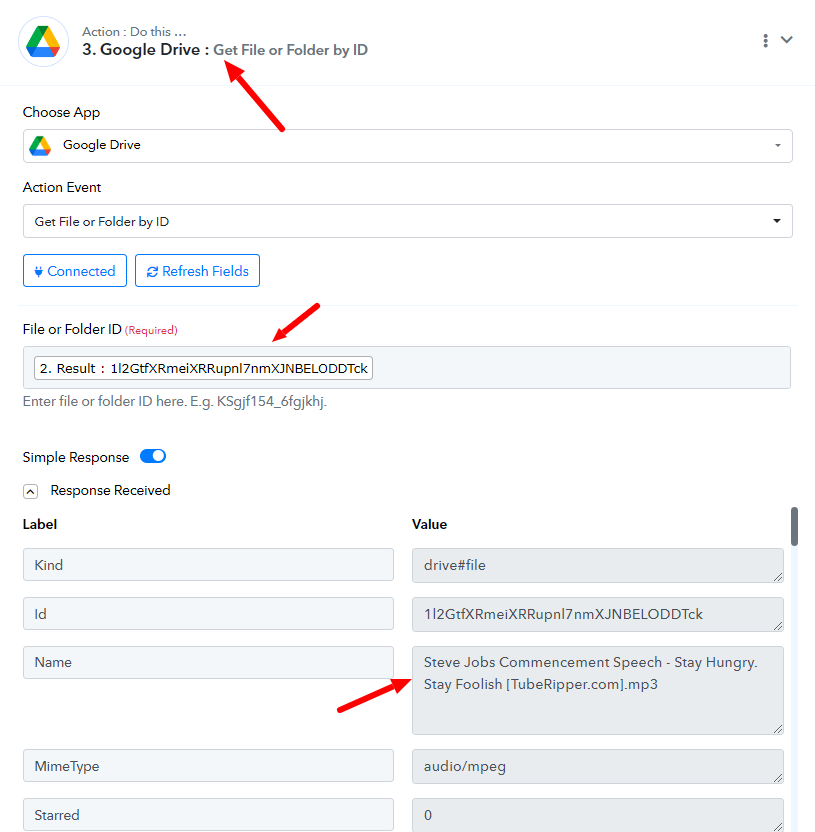Toggle the Simple Response switch
The image size is (815, 832).
[x=153, y=456]
